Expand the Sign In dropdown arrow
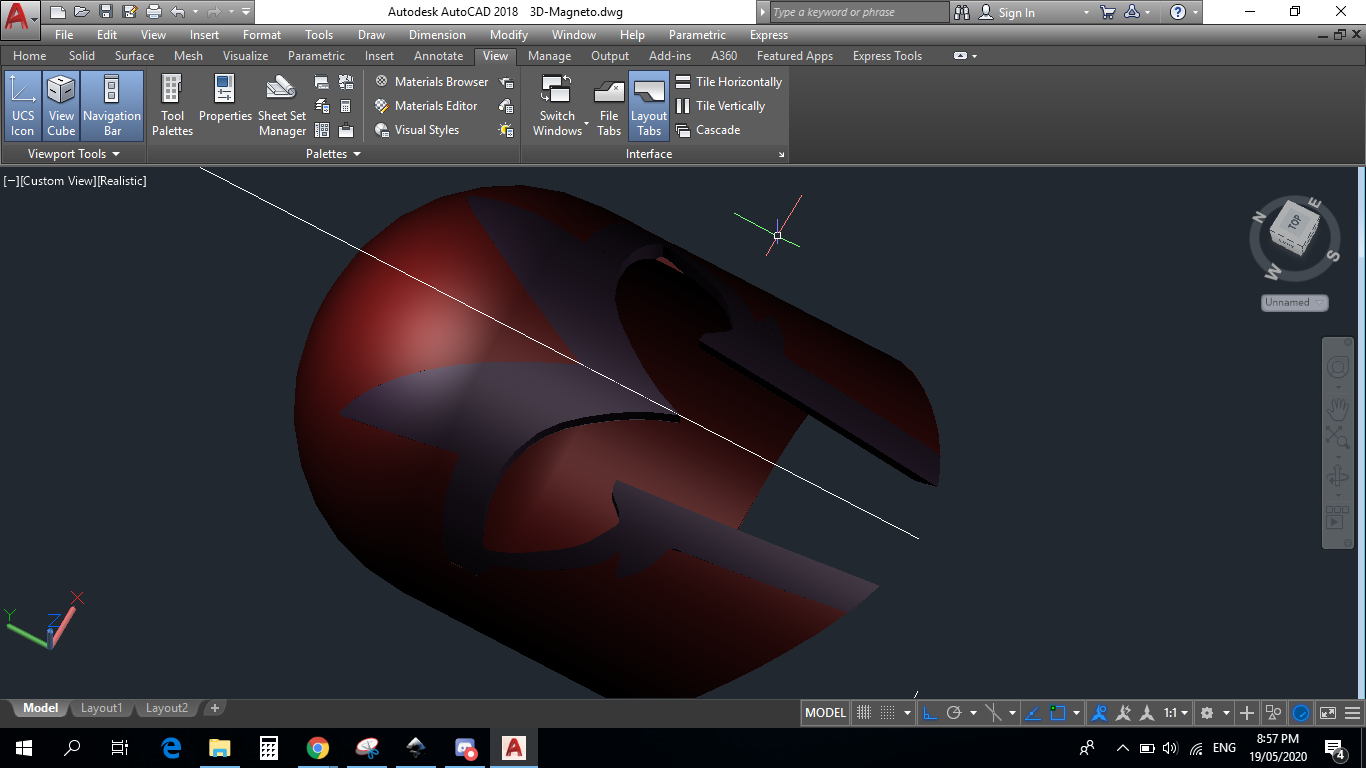Viewport: 1366px width, 768px height. pos(1086,13)
